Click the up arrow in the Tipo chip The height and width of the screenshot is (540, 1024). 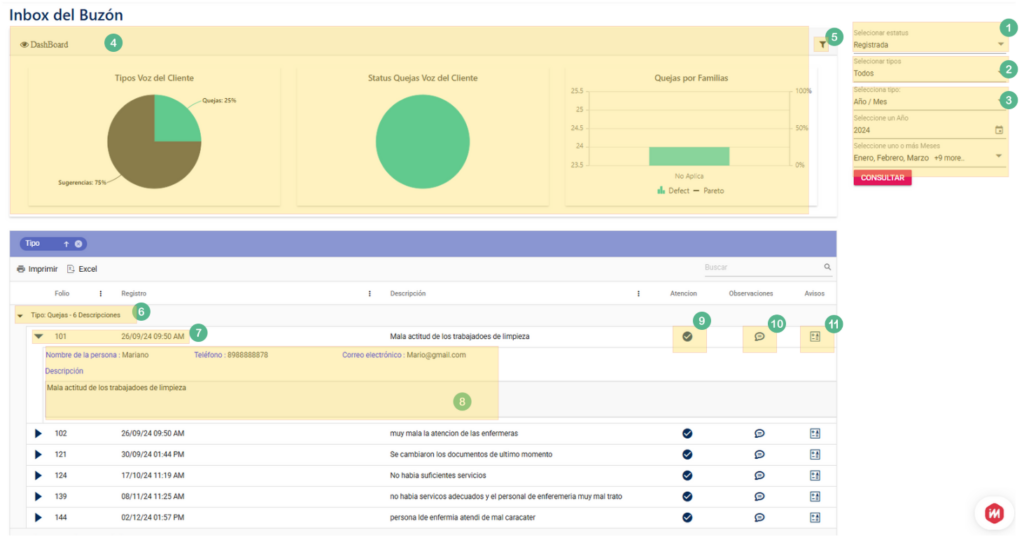(x=66, y=244)
